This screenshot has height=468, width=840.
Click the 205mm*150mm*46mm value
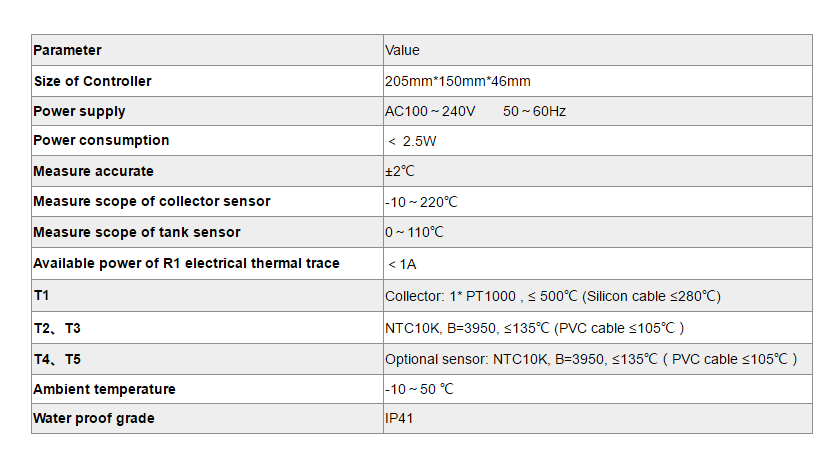click(x=457, y=81)
